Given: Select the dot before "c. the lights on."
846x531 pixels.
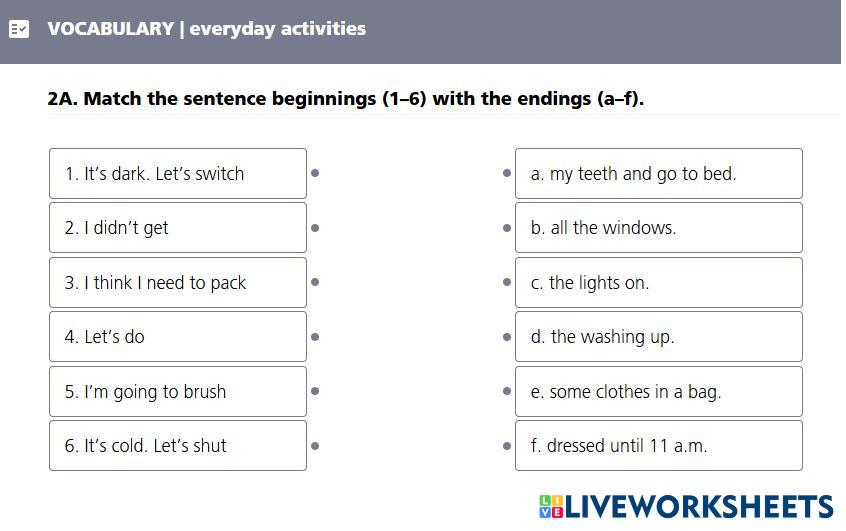Looking at the screenshot, I should click(507, 283).
